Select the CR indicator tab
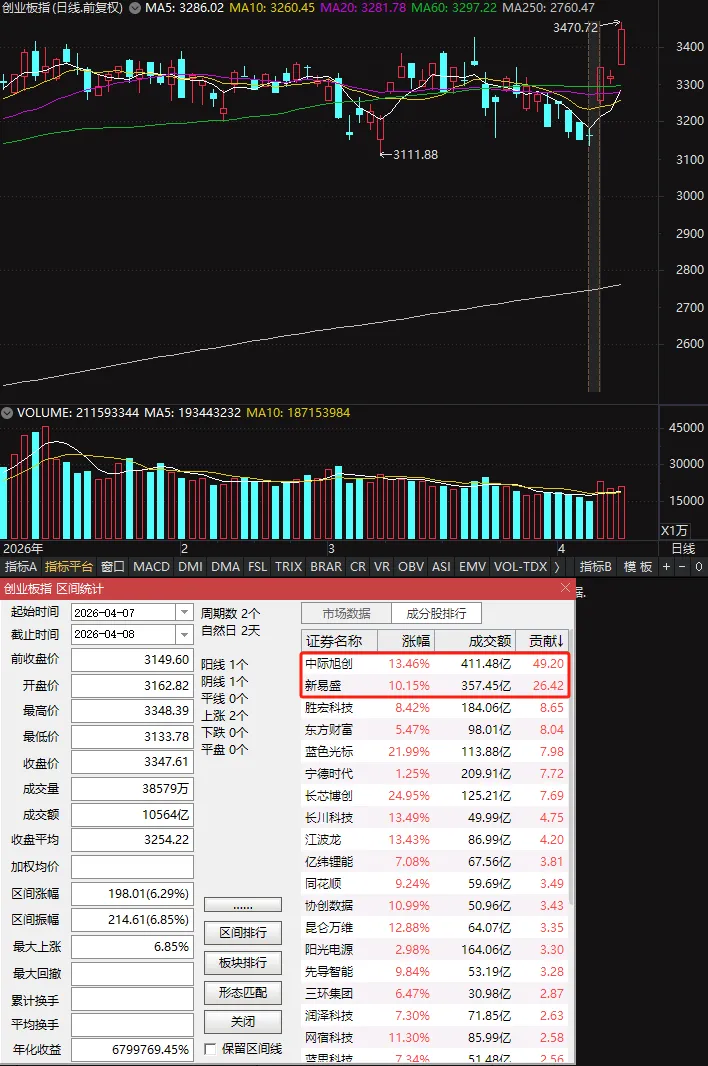This screenshot has width=708, height=1066. tap(358, 566)
